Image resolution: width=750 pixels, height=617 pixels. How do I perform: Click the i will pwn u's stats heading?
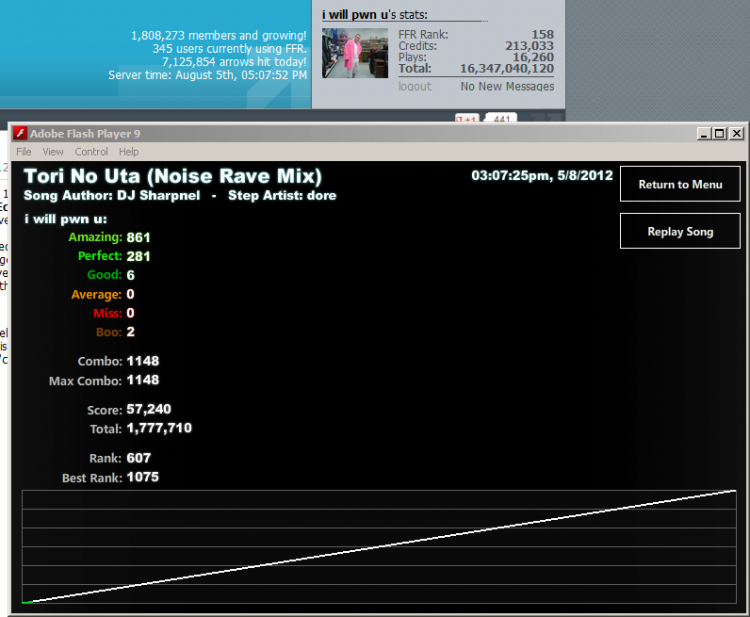[375, 15]
